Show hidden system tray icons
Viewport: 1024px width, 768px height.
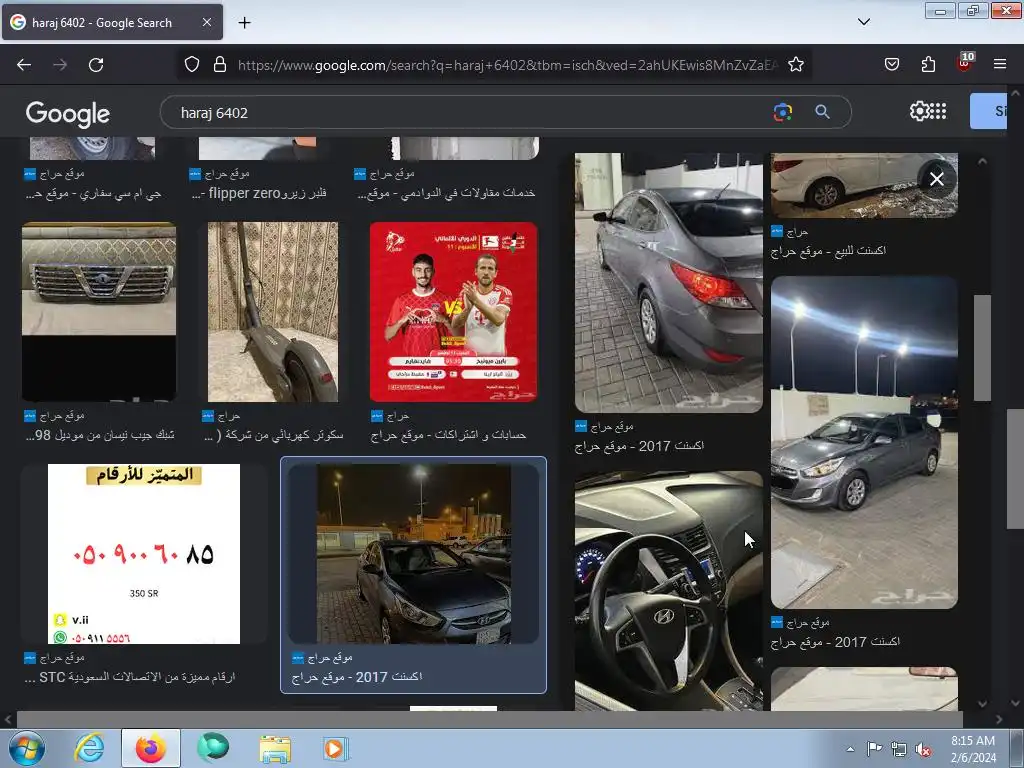tap(850, 749)
